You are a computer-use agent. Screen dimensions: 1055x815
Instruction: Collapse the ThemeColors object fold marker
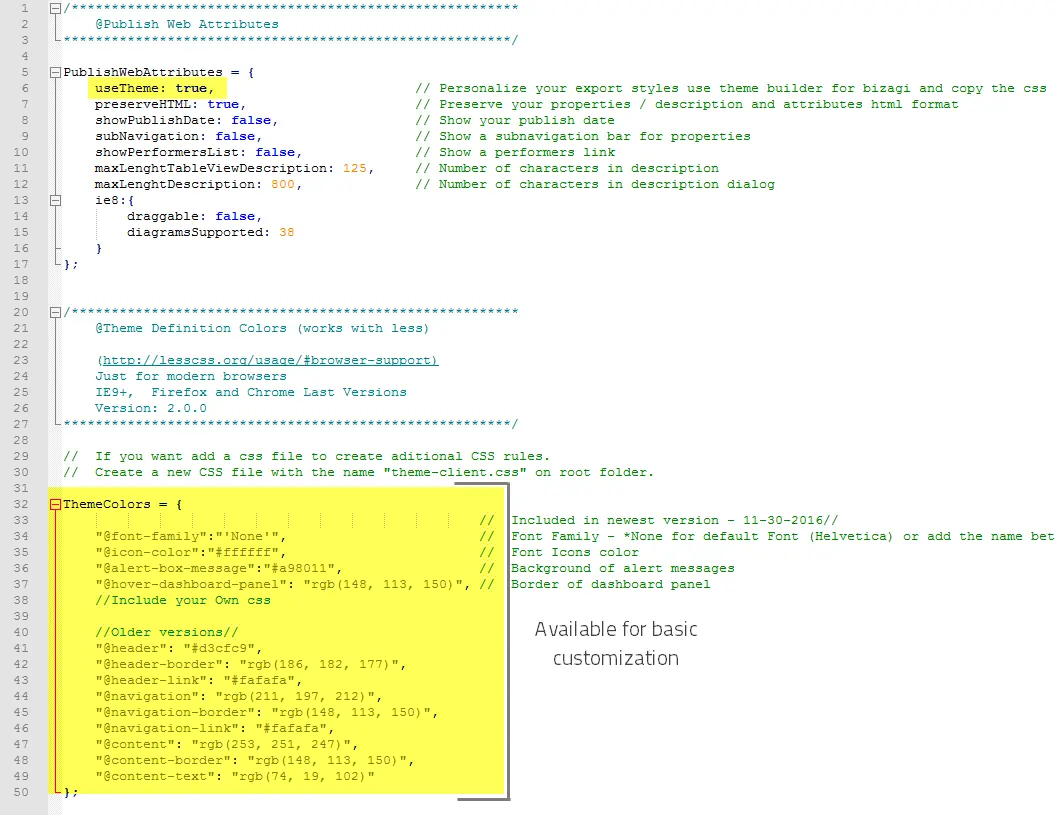(55, 504)
